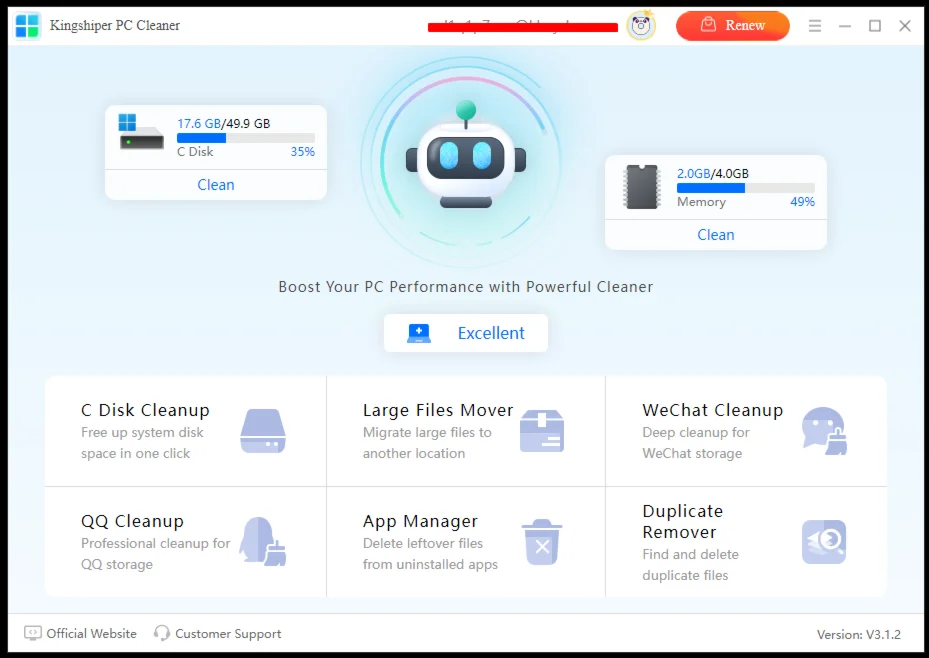Image resolution: width=929 pixels, height=658 pixels.
Task: Click the 49% memory usage value
Action: (x=802, y=201)
